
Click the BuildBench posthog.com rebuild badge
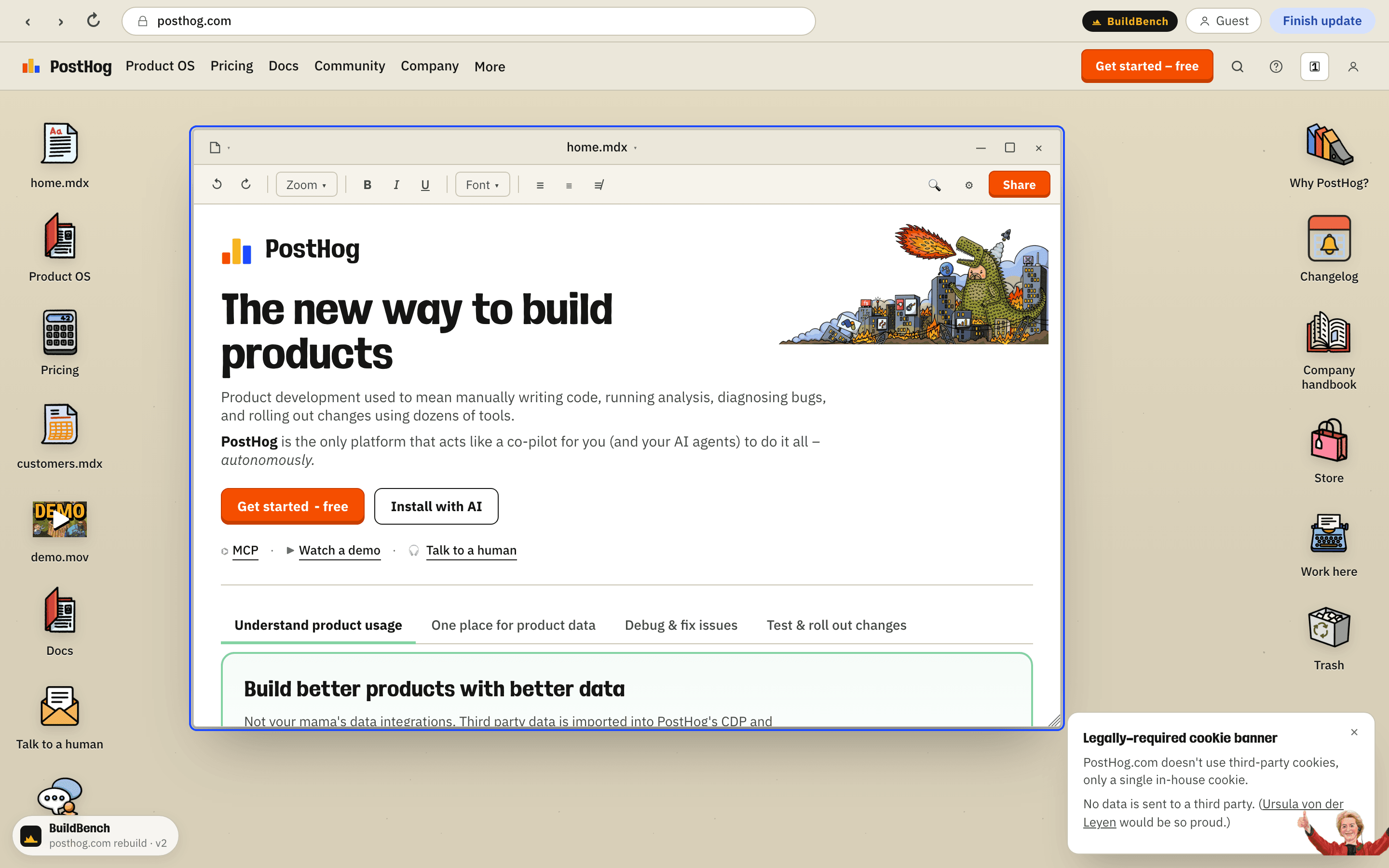(95, 835)
